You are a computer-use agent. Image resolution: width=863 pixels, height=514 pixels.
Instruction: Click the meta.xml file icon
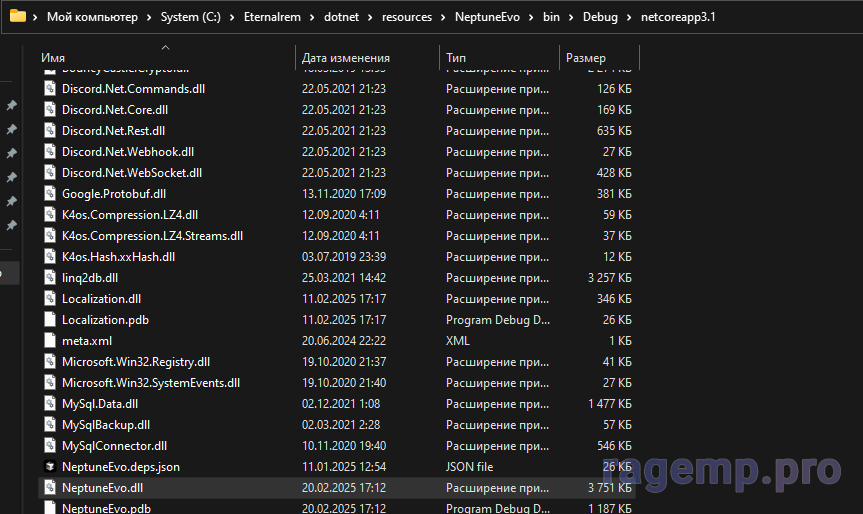[50, 340]
